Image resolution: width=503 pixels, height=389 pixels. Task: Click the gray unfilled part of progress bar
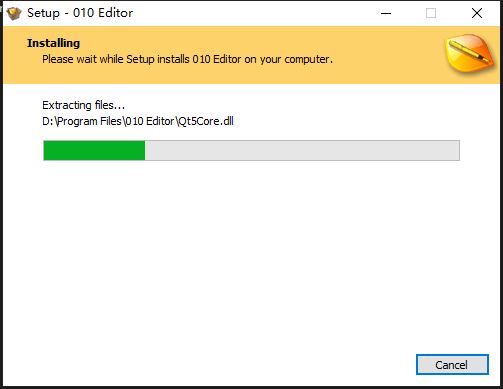click(x=302, y=150)
